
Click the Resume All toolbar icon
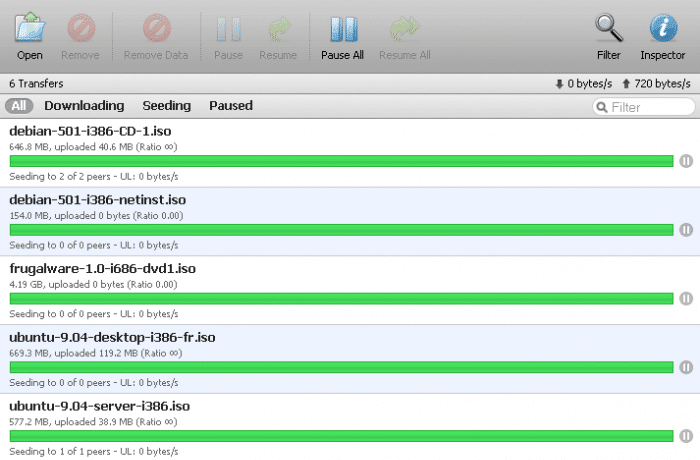pos(404,29)
